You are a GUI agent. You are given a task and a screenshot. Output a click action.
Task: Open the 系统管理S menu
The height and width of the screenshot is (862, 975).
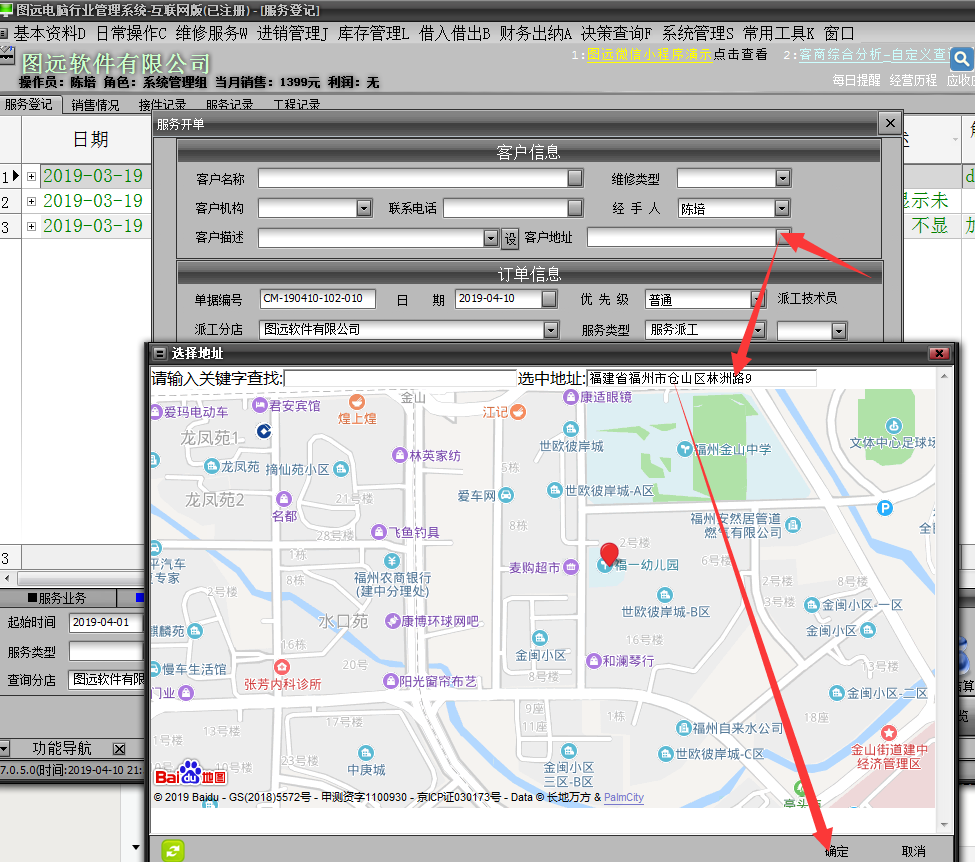click(x=698, y=34)
